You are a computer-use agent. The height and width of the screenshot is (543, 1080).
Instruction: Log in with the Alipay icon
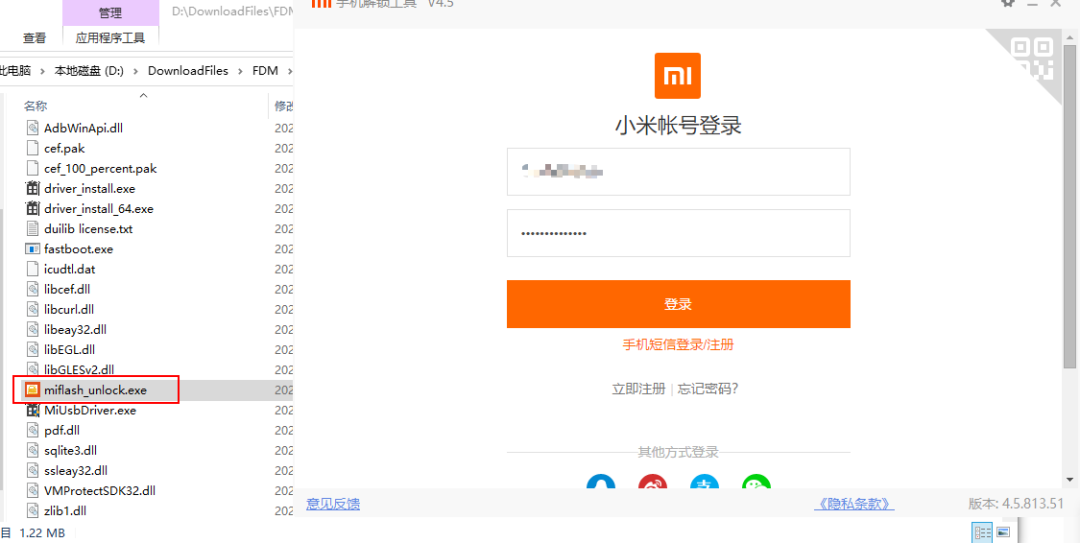[x=705, y=482]
